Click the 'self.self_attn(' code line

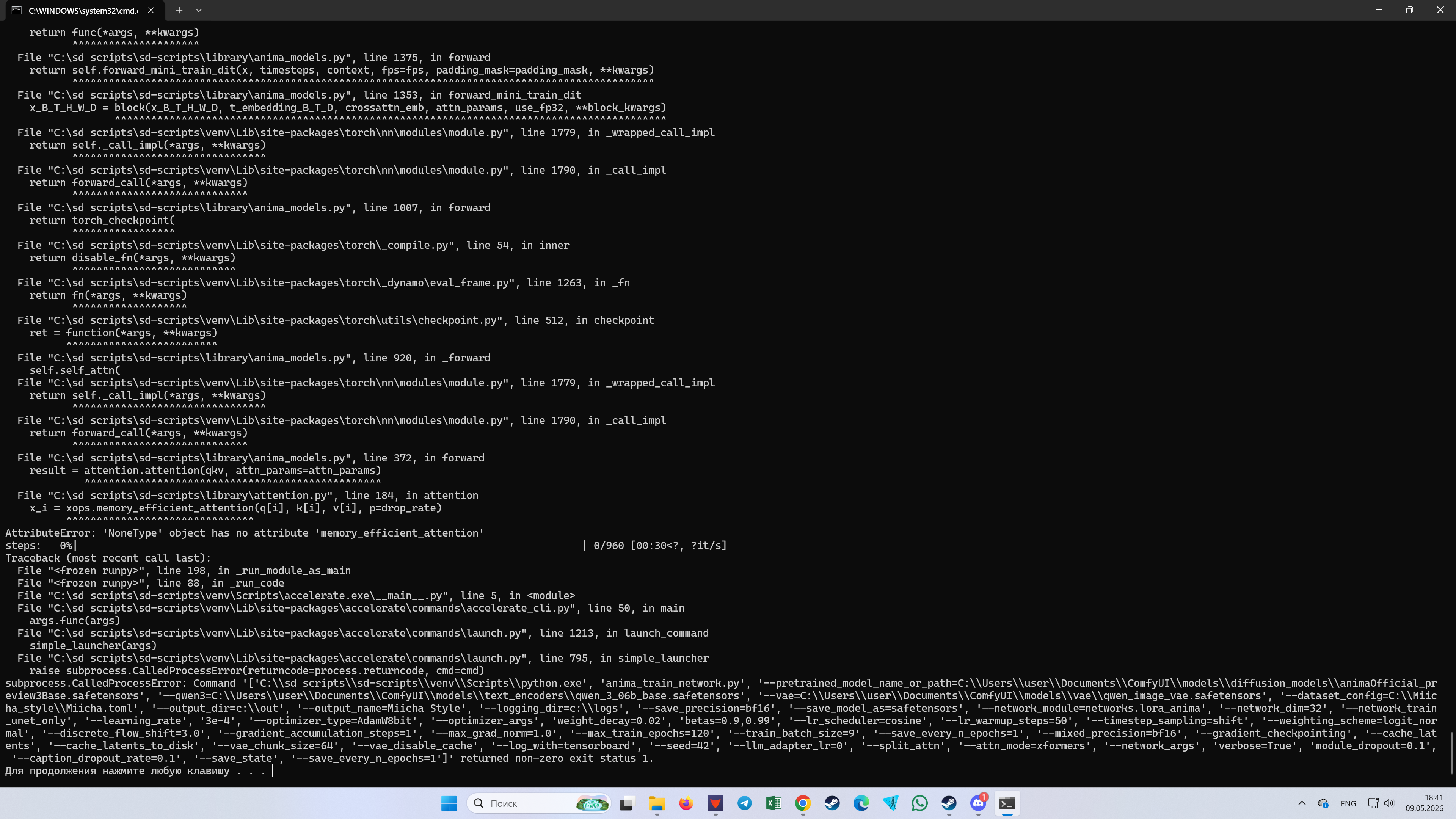(75, 371)
